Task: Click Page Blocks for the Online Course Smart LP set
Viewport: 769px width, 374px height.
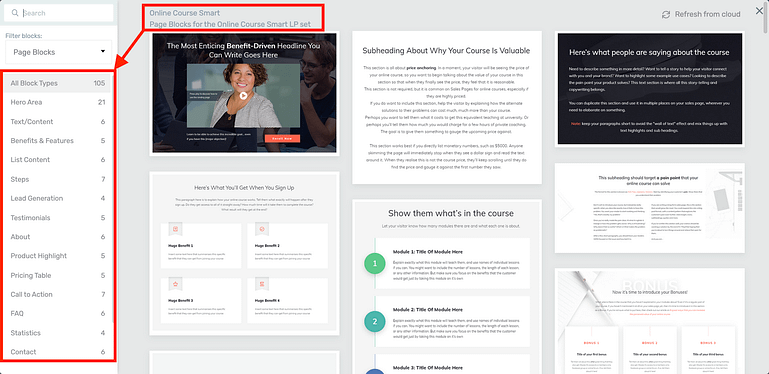Action: (x=230, y=25)
